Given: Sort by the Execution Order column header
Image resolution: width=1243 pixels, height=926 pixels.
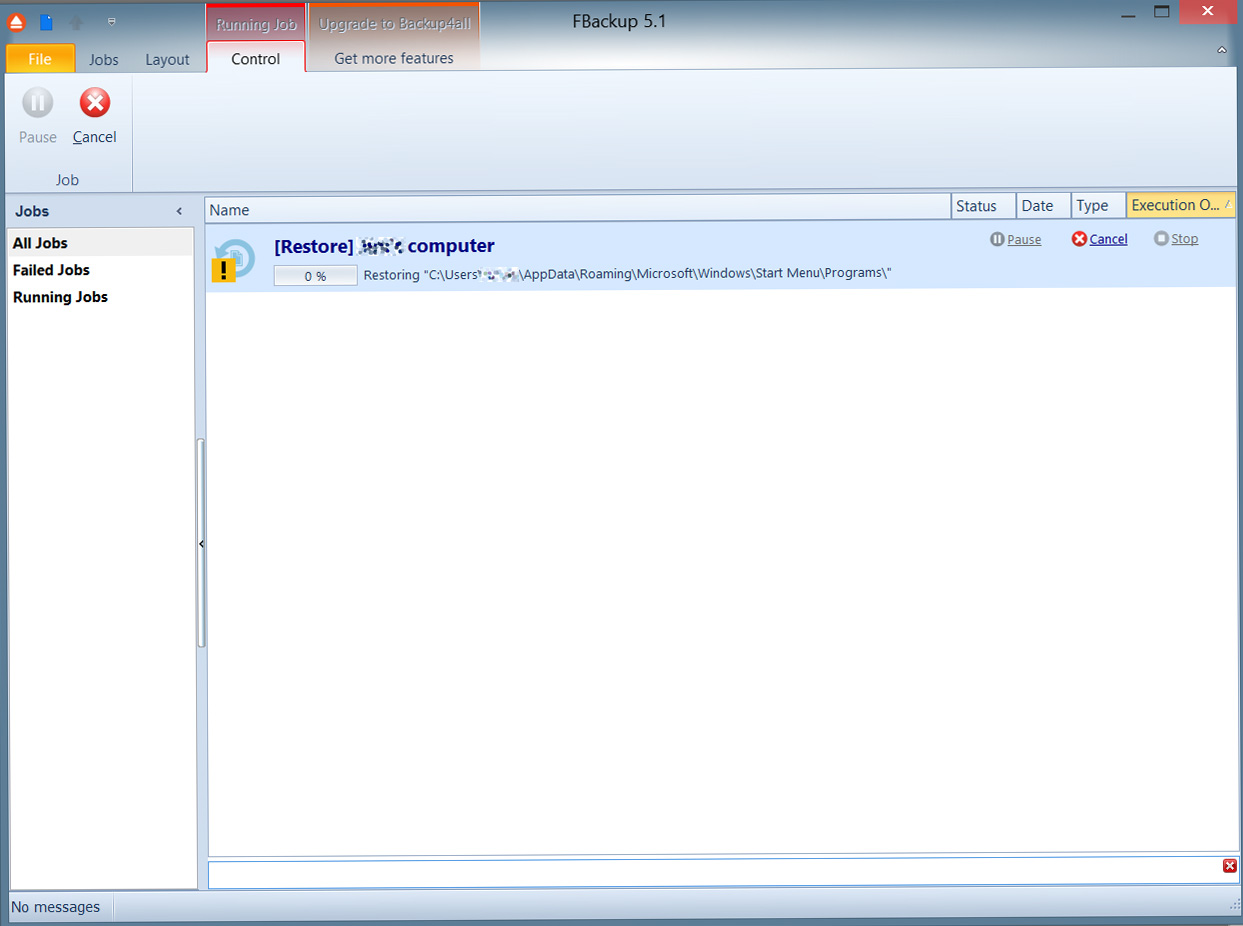Looking at the screenshot, I should tap(1181, 206).
